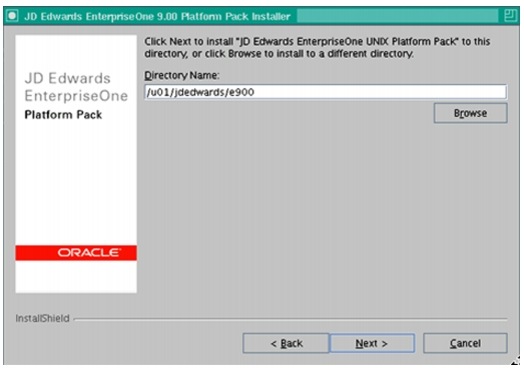Image resolution: width=524 pixels, height=386 pixels.
Task: Click the Next button to continue
Action: click(x=372, y=343)
